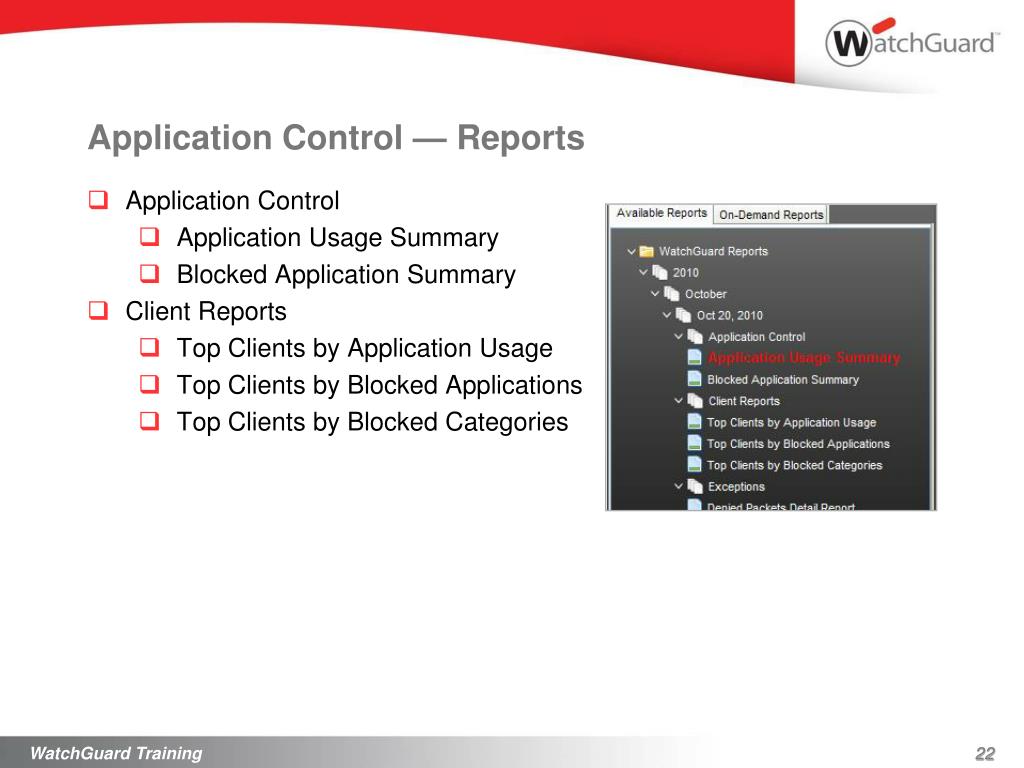Click the Exceptions group icon
1024x768 pixels.
click(x=695, y=487)
